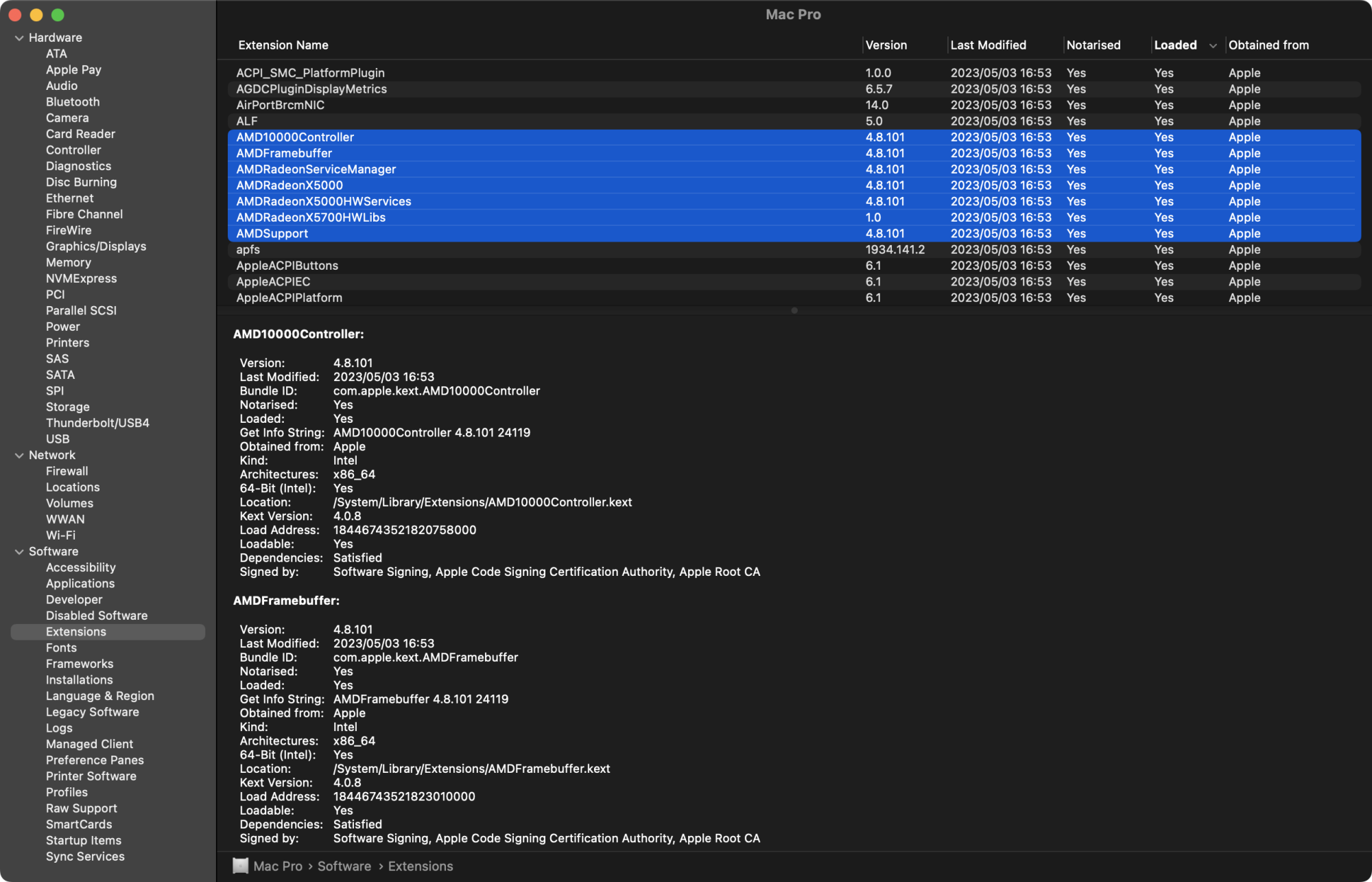This screenshot has width=1372, height=882.
Task: Select the AMDRadeonX5700HWLibs row
Action: click(794, 218)
